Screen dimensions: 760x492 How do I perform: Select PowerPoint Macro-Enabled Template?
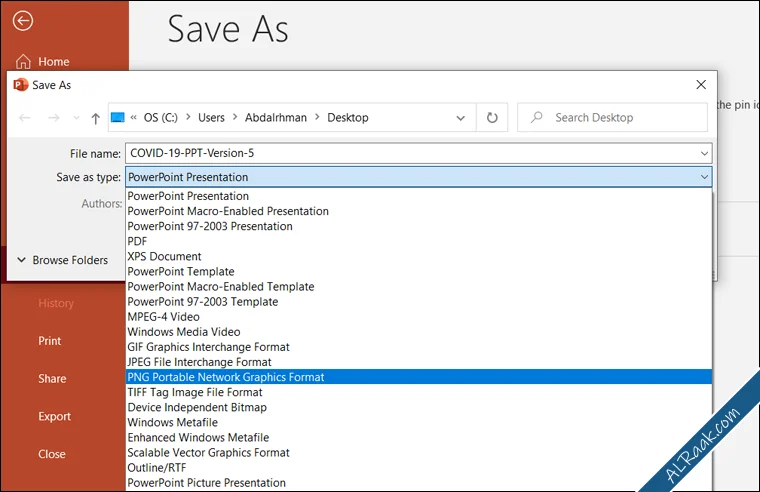419,286
